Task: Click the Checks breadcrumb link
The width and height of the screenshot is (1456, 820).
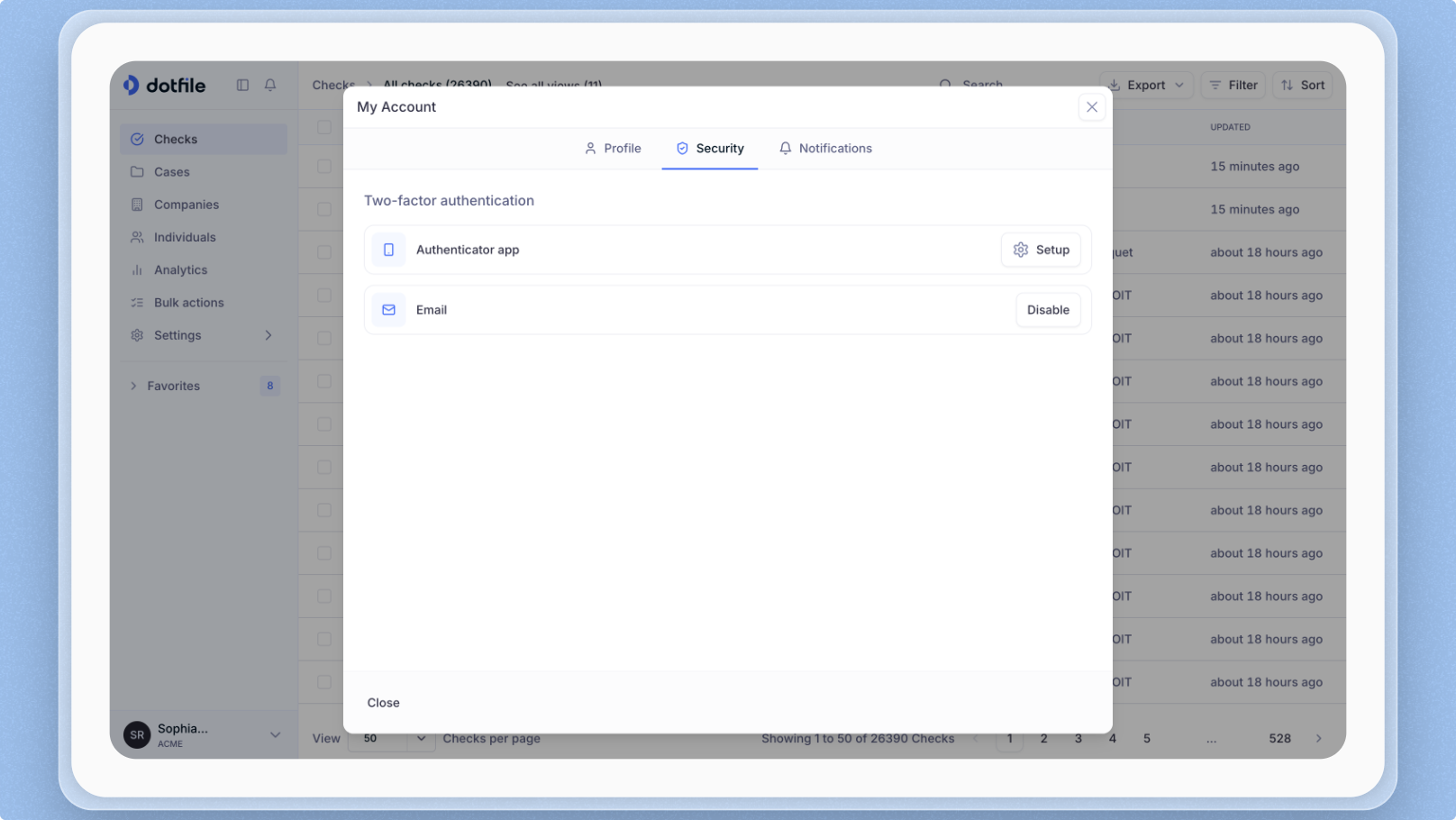Action: point(333,84)
